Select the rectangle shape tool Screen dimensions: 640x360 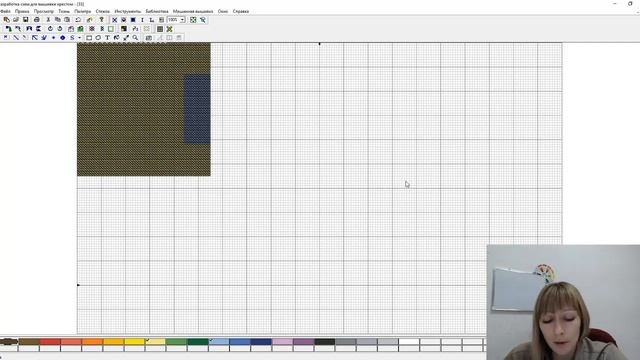pyautogui.click(x=89, y=38)
